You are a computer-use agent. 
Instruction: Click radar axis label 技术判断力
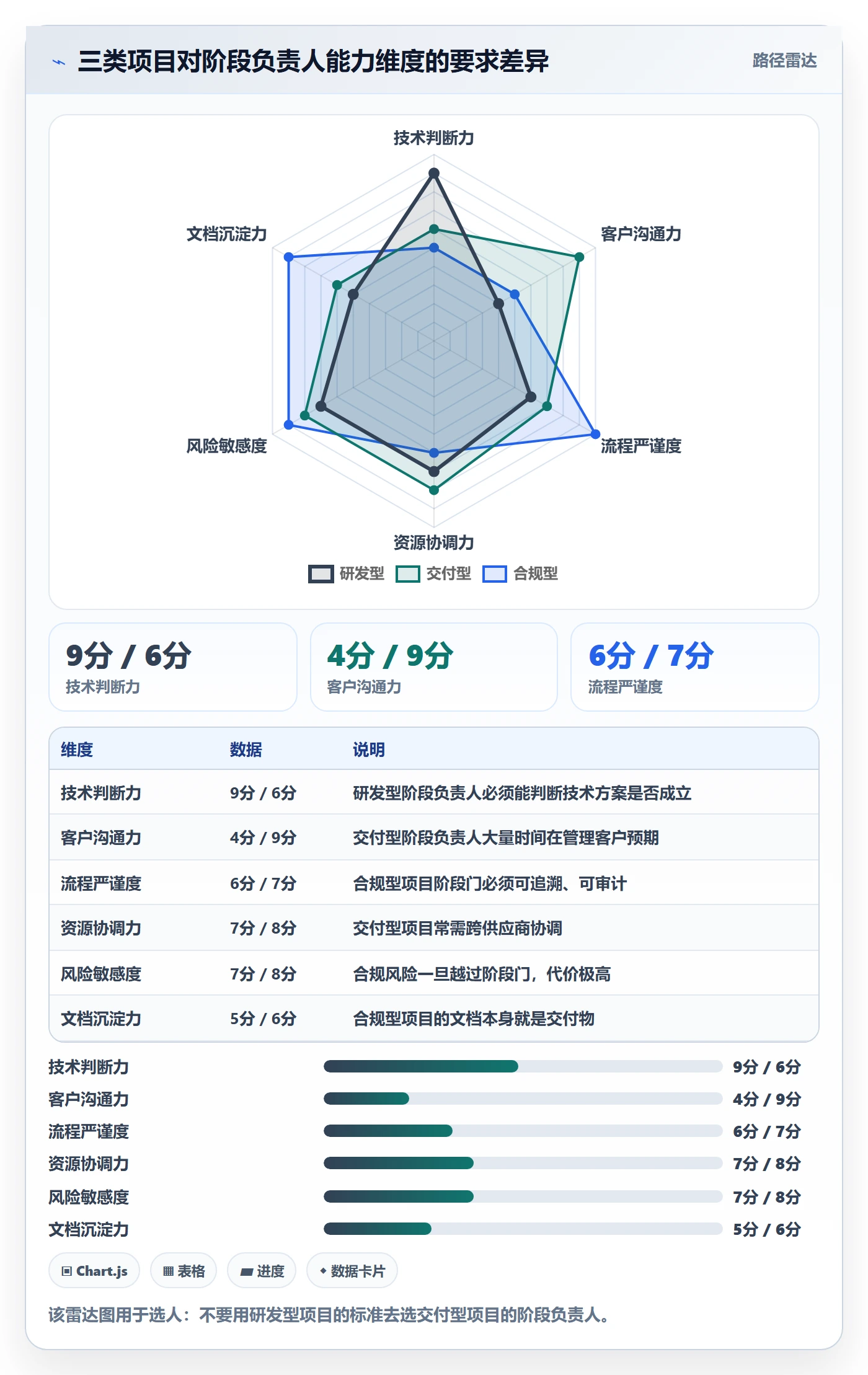point(434,138)
